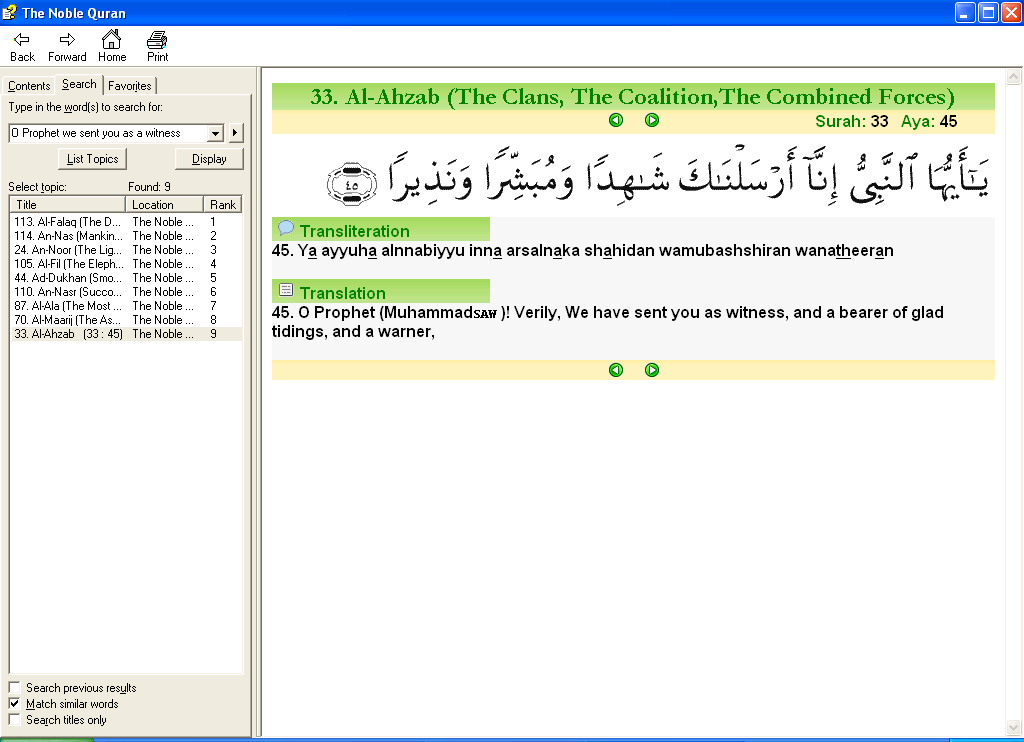Enable Search previous results checkbox
The image size is (1024, 742).
click(x=14, y=688)
